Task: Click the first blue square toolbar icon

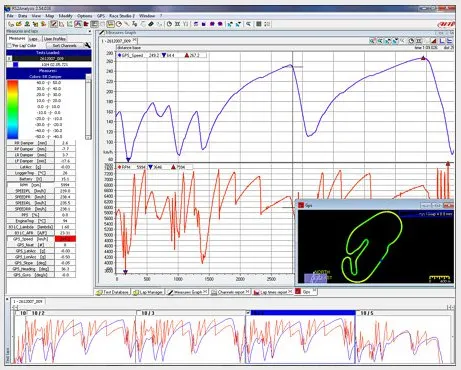Action: (196, 24)
